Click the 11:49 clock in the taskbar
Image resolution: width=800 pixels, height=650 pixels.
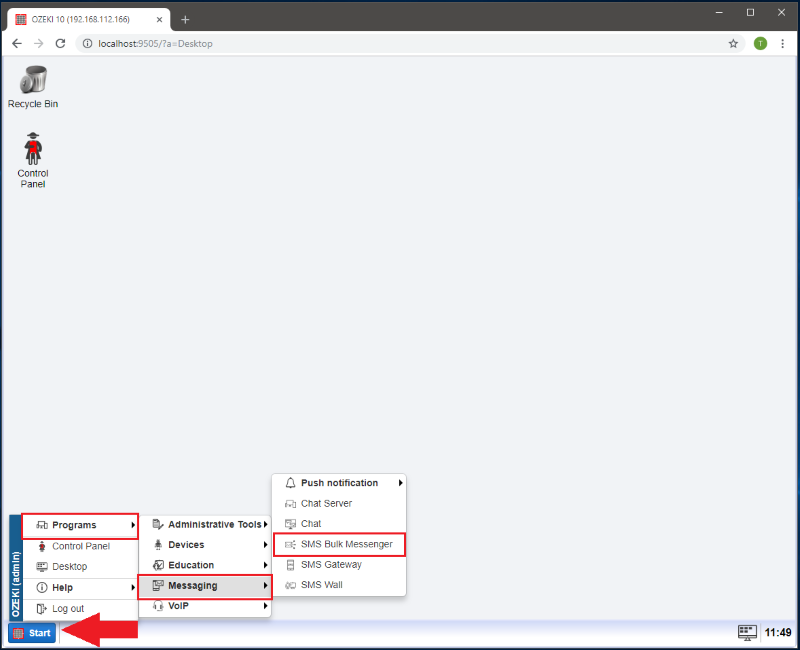pyautogui.click(x=777, y=632)
